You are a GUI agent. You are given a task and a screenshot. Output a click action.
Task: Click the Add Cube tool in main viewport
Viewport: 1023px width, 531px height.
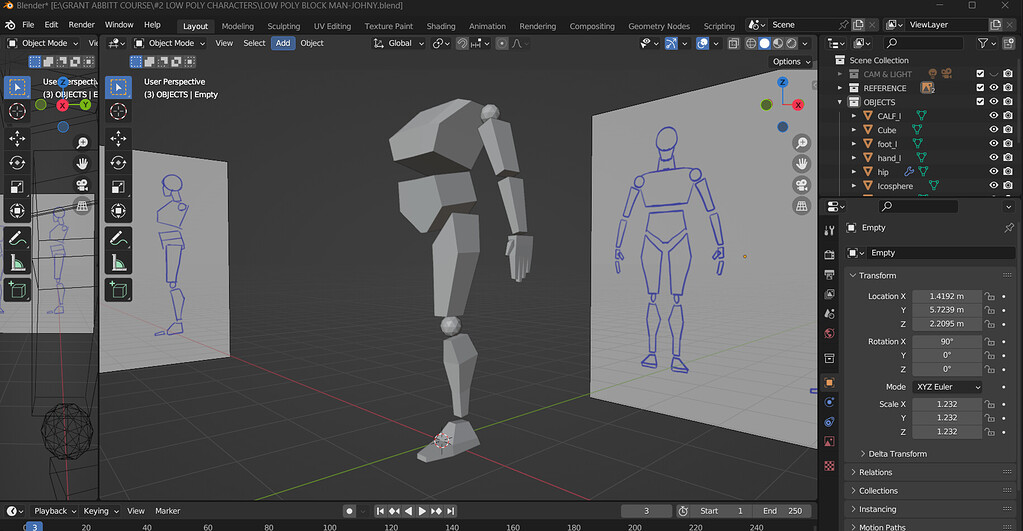coord(118,290)
